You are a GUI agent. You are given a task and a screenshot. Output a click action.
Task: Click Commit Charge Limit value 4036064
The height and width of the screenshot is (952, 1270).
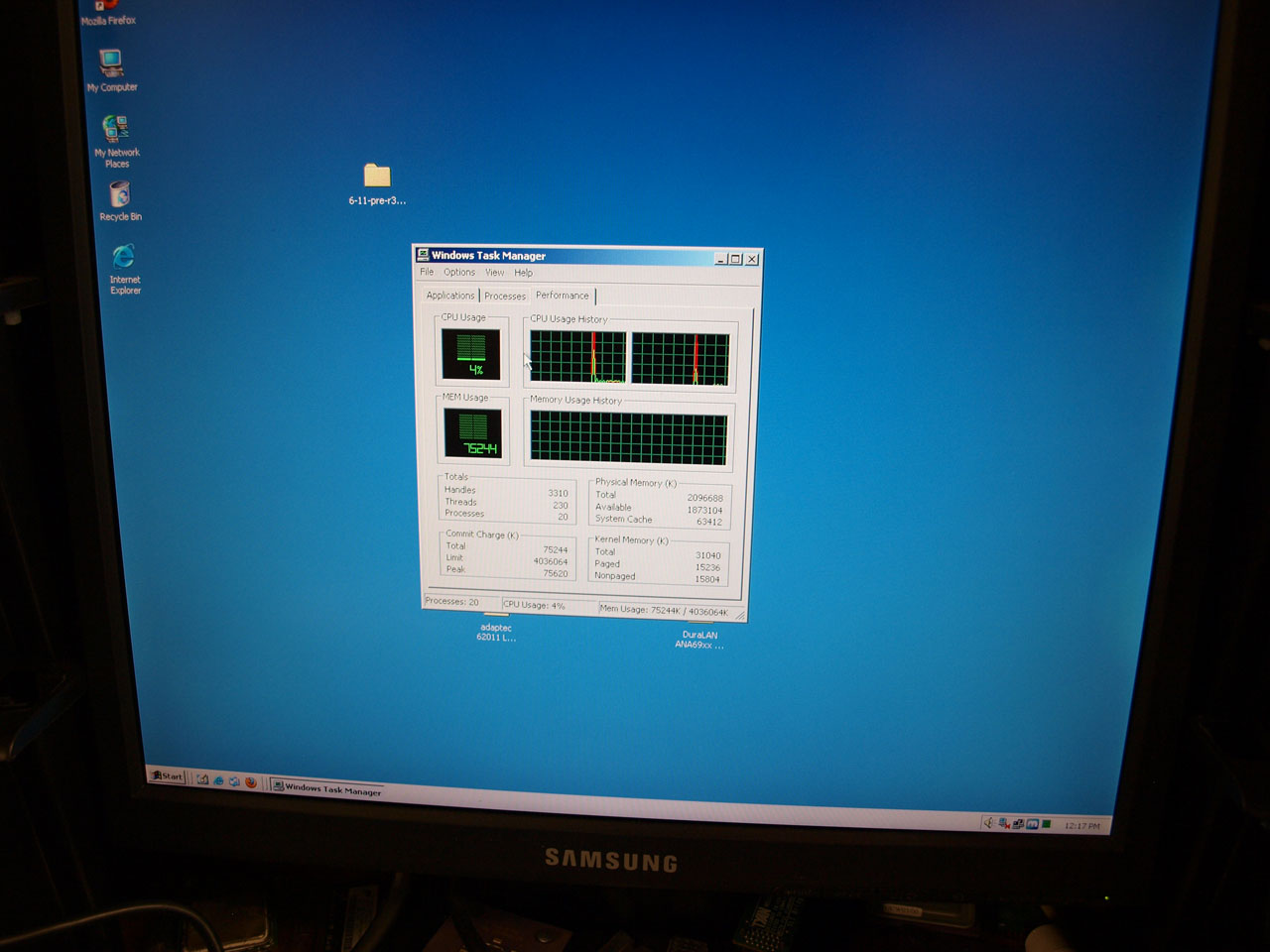[x=551, y=561]
